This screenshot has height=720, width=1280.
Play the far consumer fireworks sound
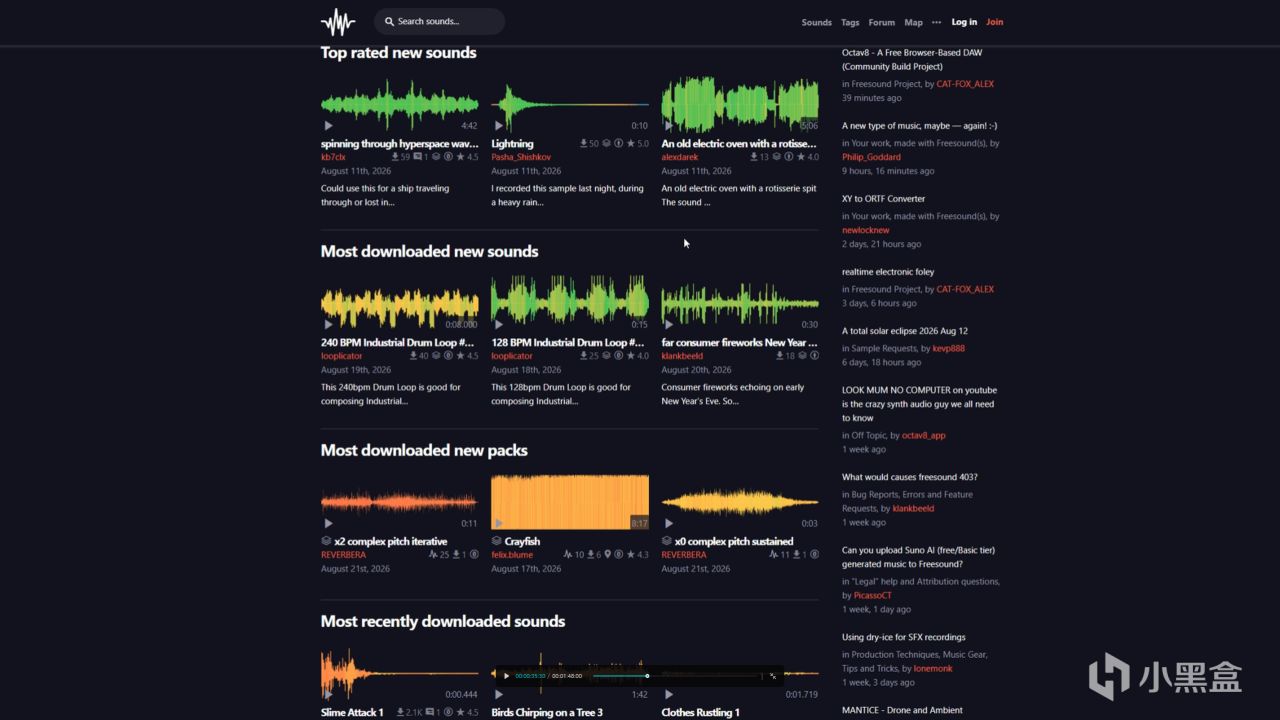pos(668,324)
